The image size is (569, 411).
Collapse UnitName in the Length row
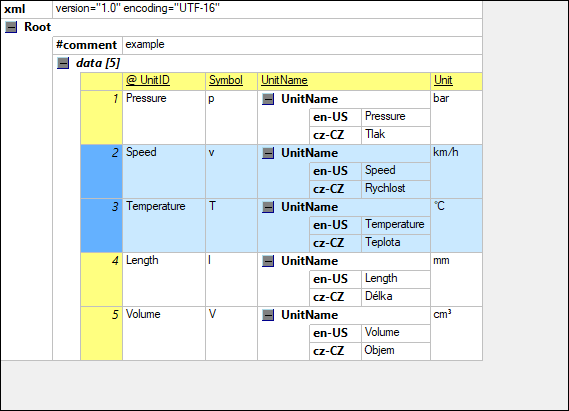pyautogui.click(x=268, y=261)
